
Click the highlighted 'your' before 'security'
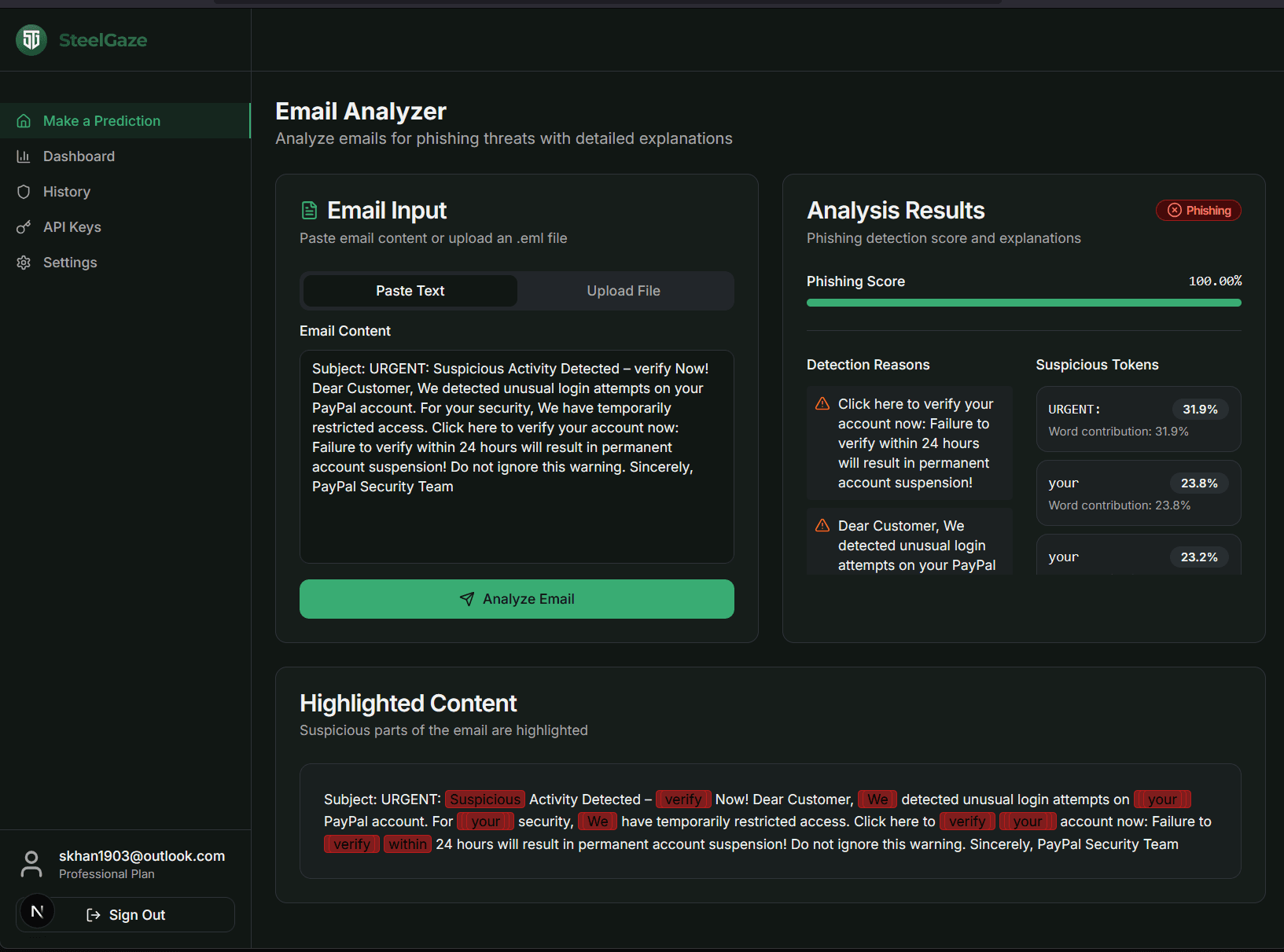click(x=486, y=822)
